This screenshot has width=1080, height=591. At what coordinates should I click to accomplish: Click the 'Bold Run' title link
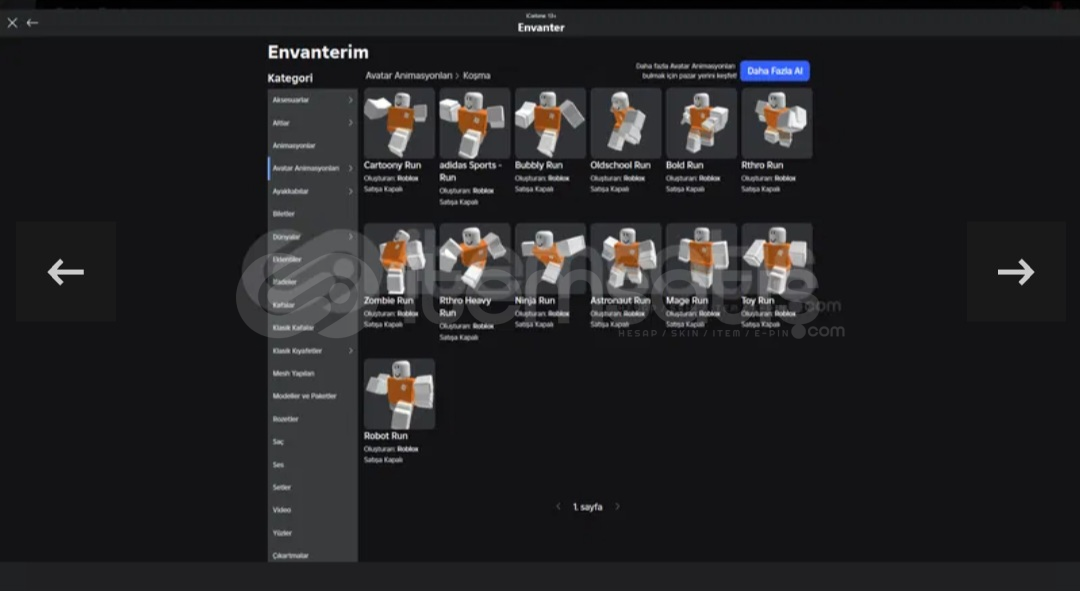tap(685, 165)
